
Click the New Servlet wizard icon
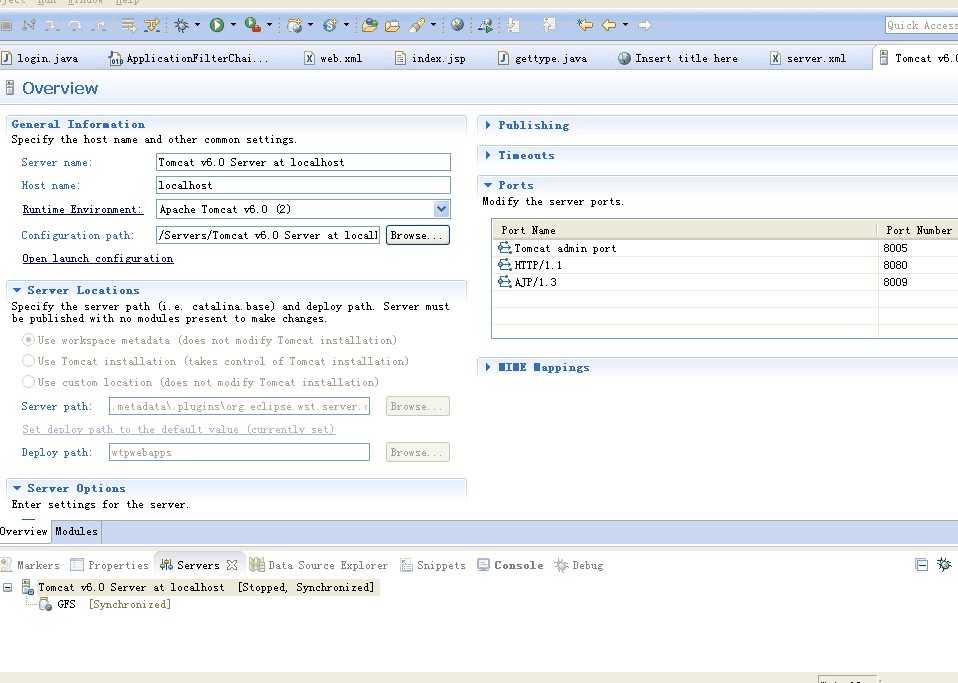(x=330, y=25)
